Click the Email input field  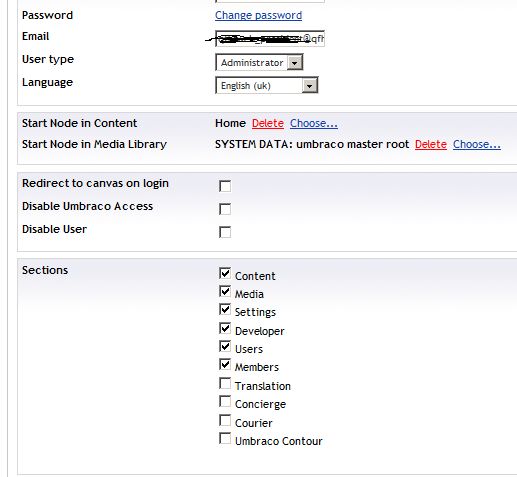[270, 39]
